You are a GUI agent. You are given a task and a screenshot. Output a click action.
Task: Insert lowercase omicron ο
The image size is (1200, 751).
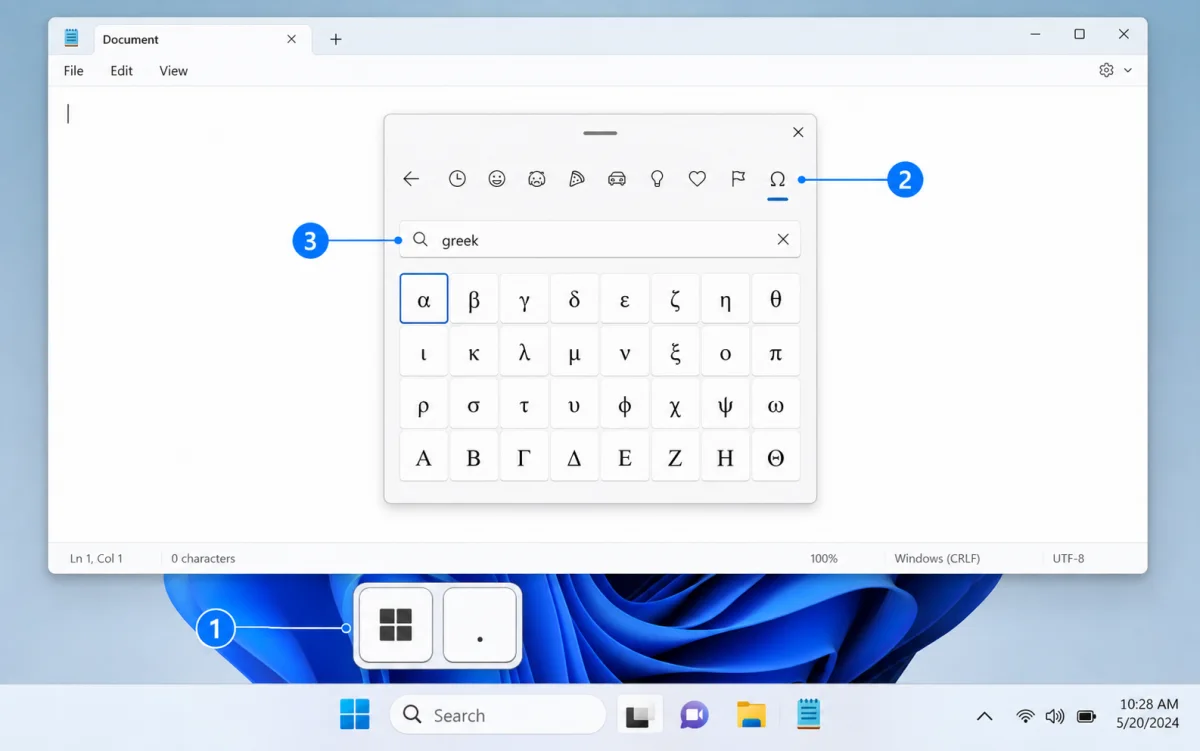(x=725, y=352)
